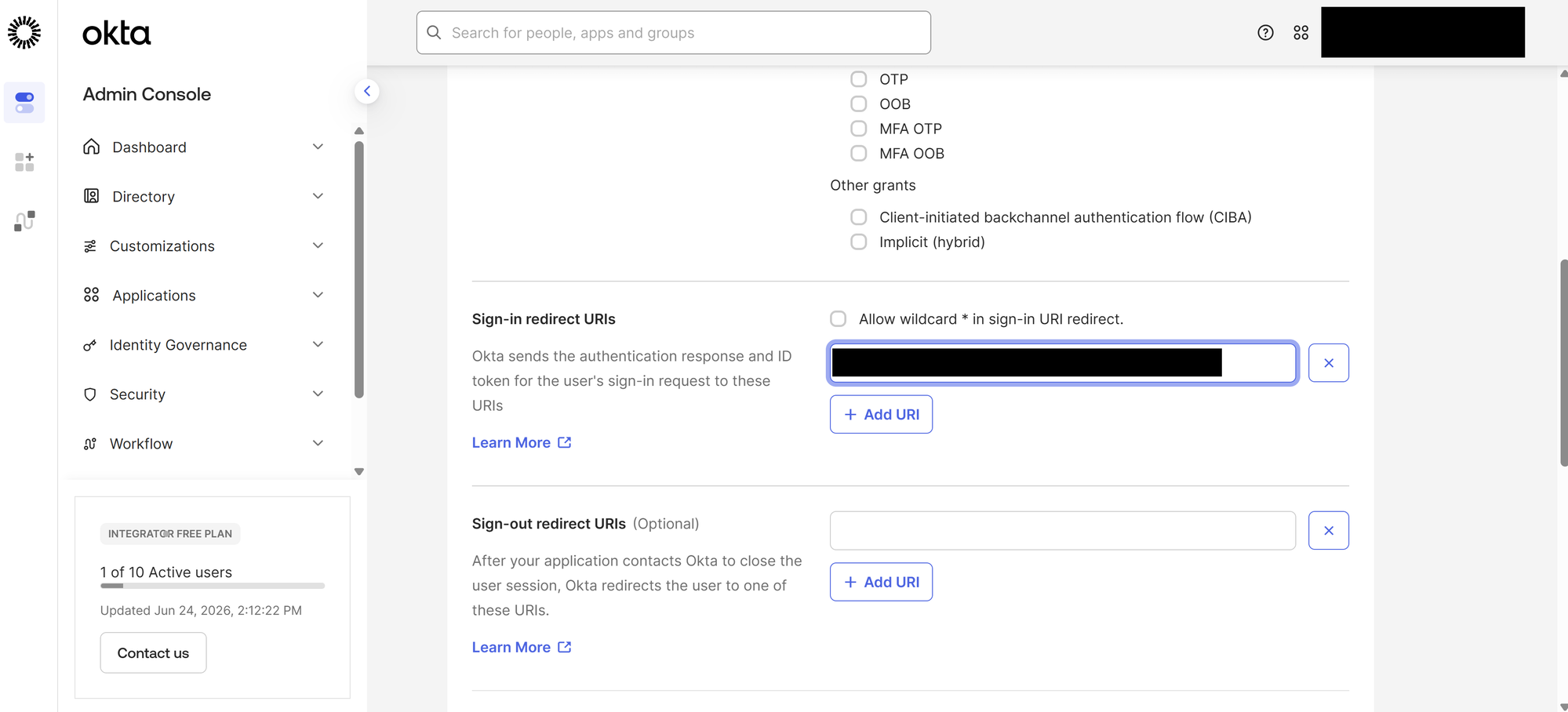
Task: Click the sidebar scroll-down arrow
Action: tap(359, 472)
